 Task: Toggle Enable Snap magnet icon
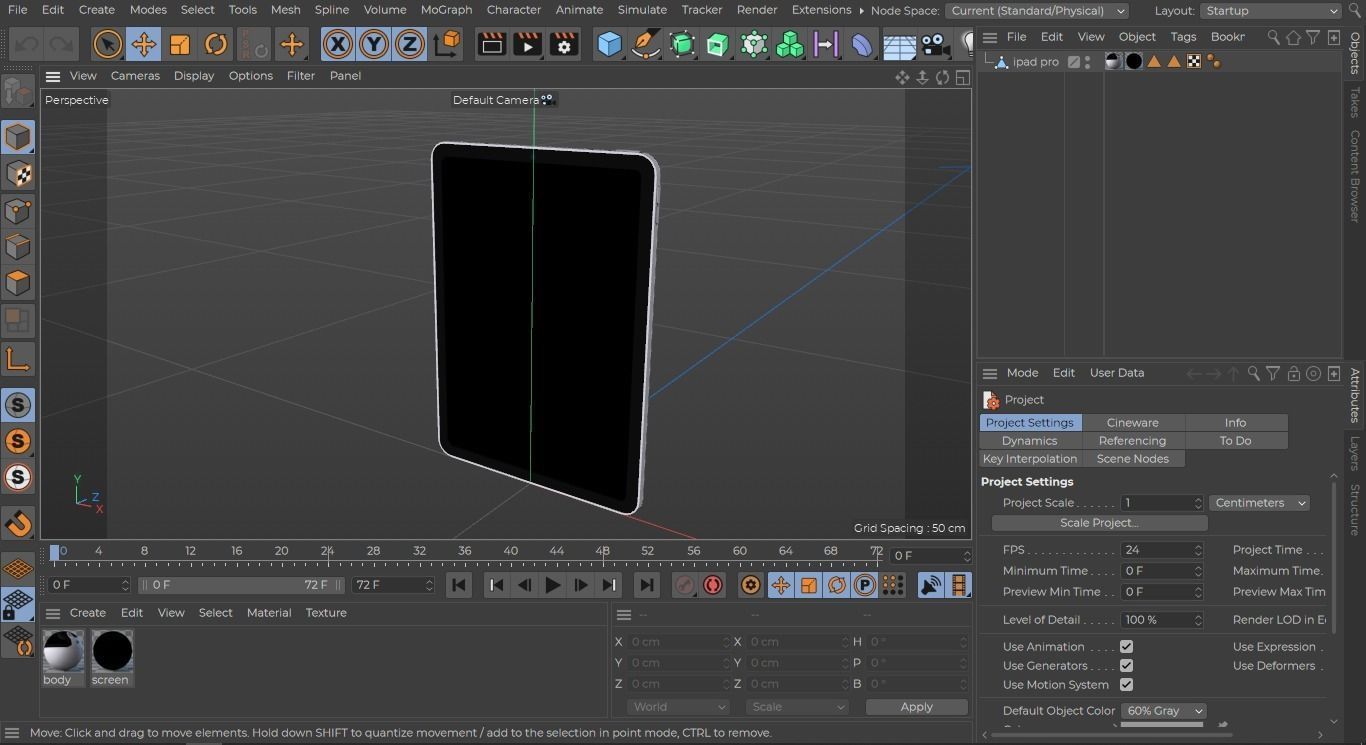click(17, 522)
